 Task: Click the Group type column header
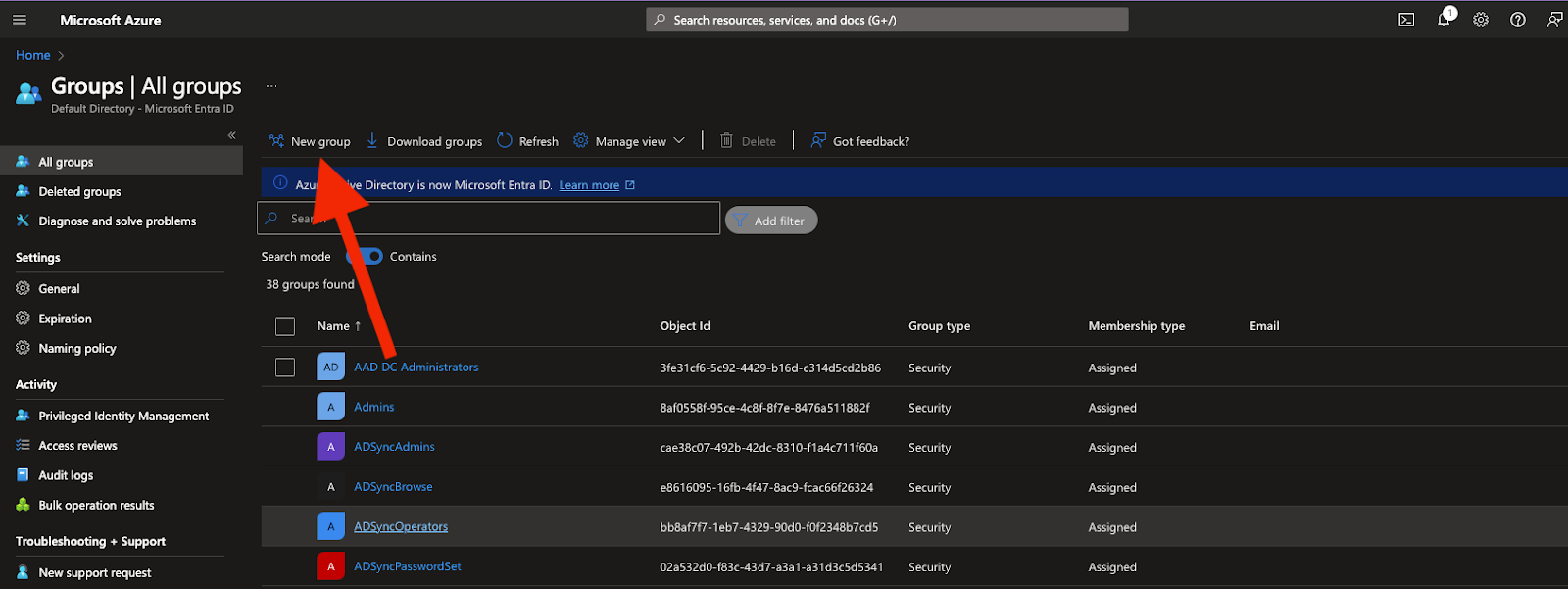click(939, 326)
